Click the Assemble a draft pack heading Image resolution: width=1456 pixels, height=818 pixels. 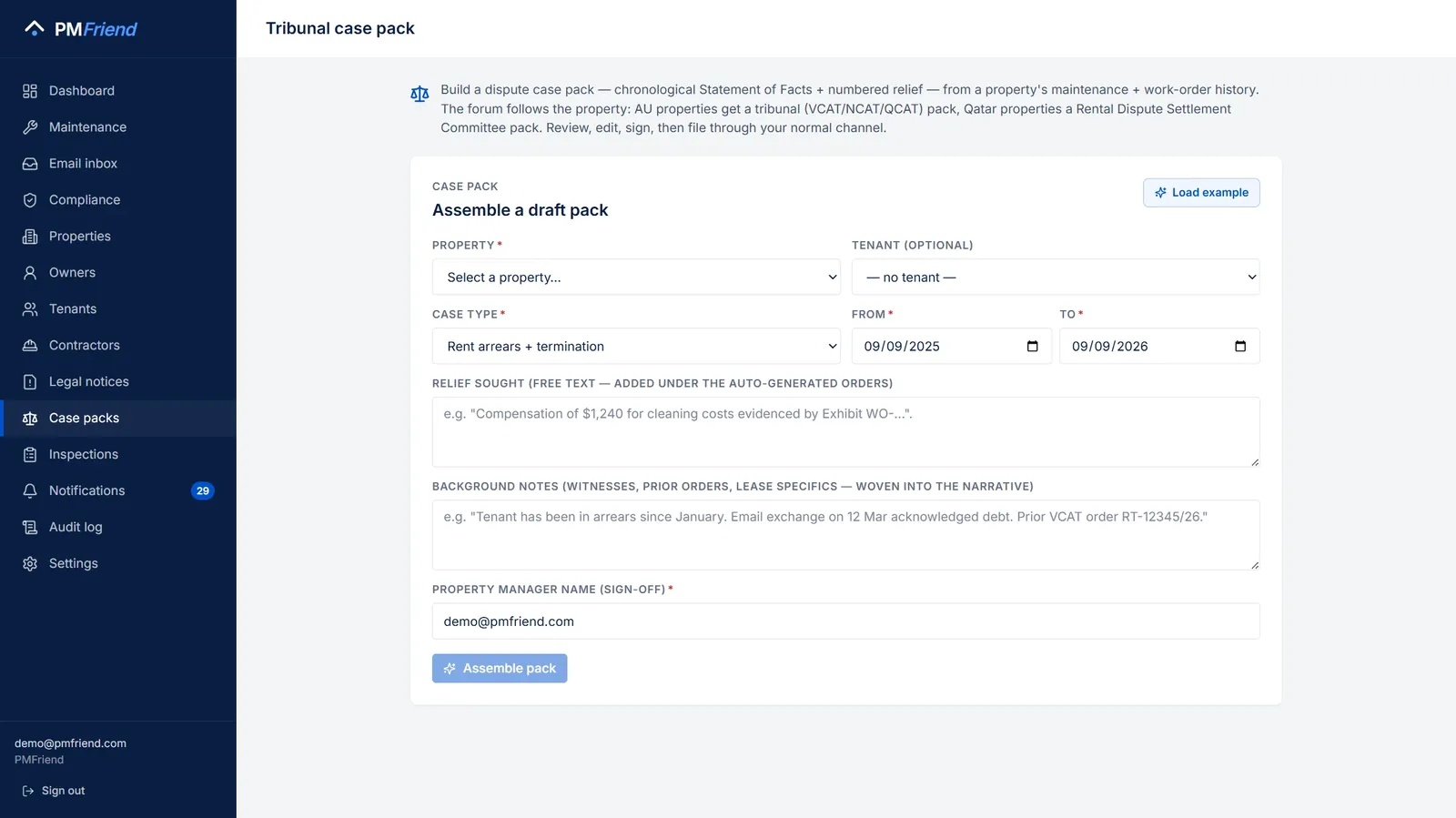[x=521, y=210]
